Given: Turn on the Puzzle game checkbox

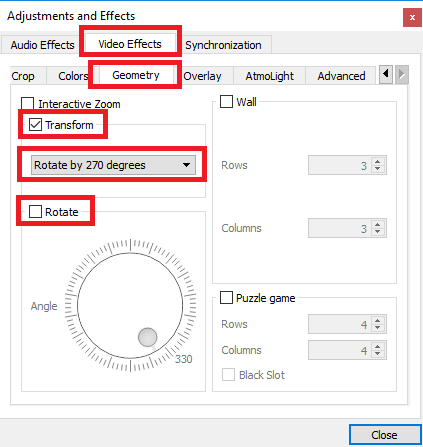Looking at the screenshot, I should 226,298.
